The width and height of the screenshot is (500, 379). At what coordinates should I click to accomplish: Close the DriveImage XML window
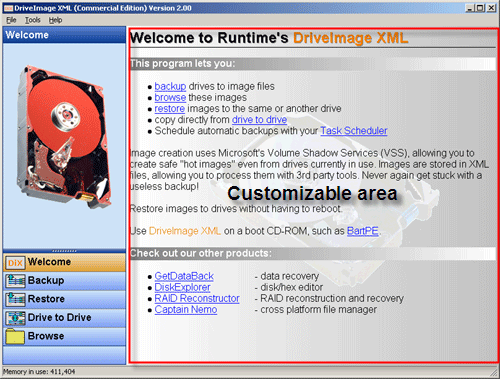[491, 8]
